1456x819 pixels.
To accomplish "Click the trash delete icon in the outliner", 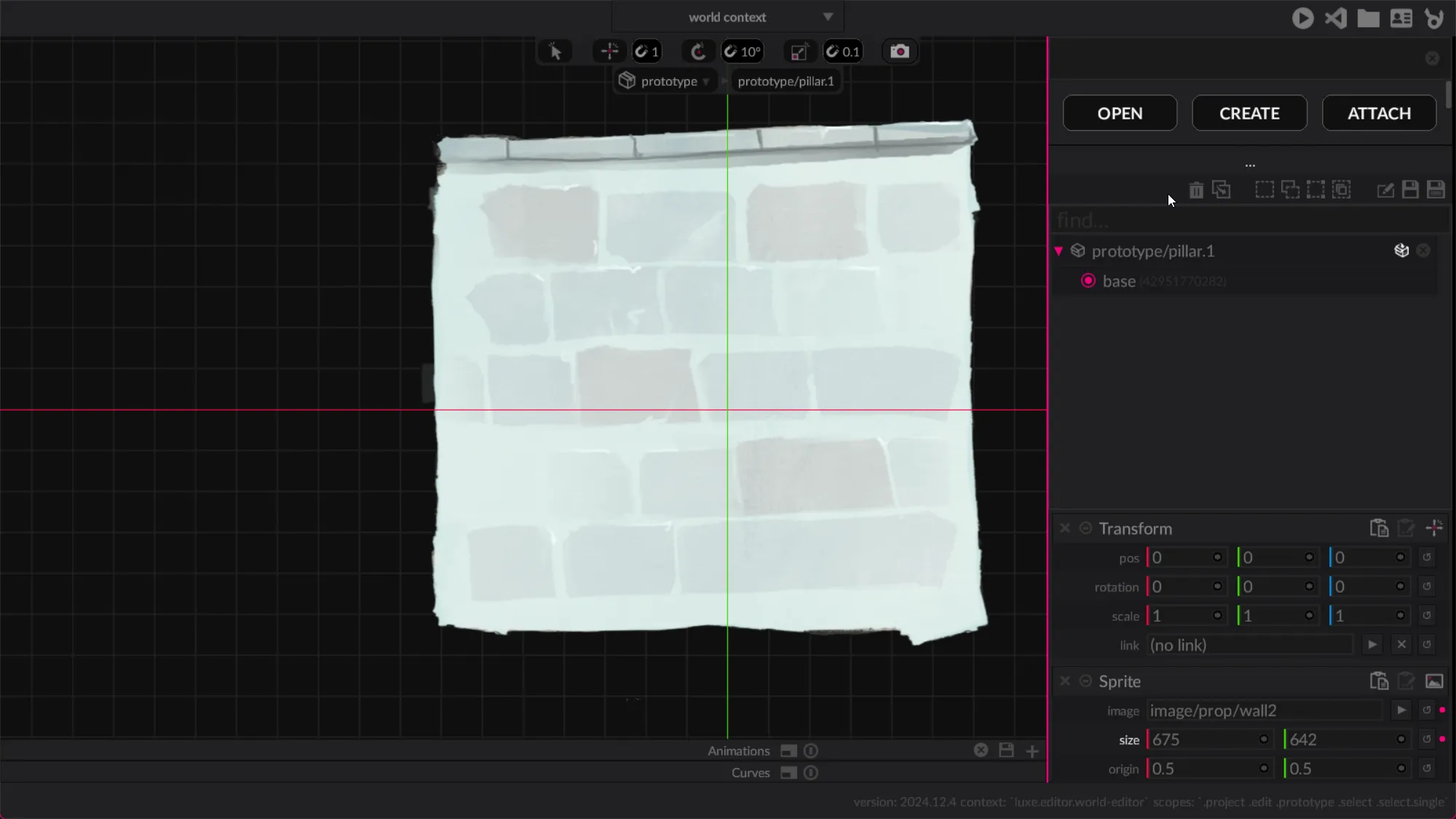I will click(1196, 190).
